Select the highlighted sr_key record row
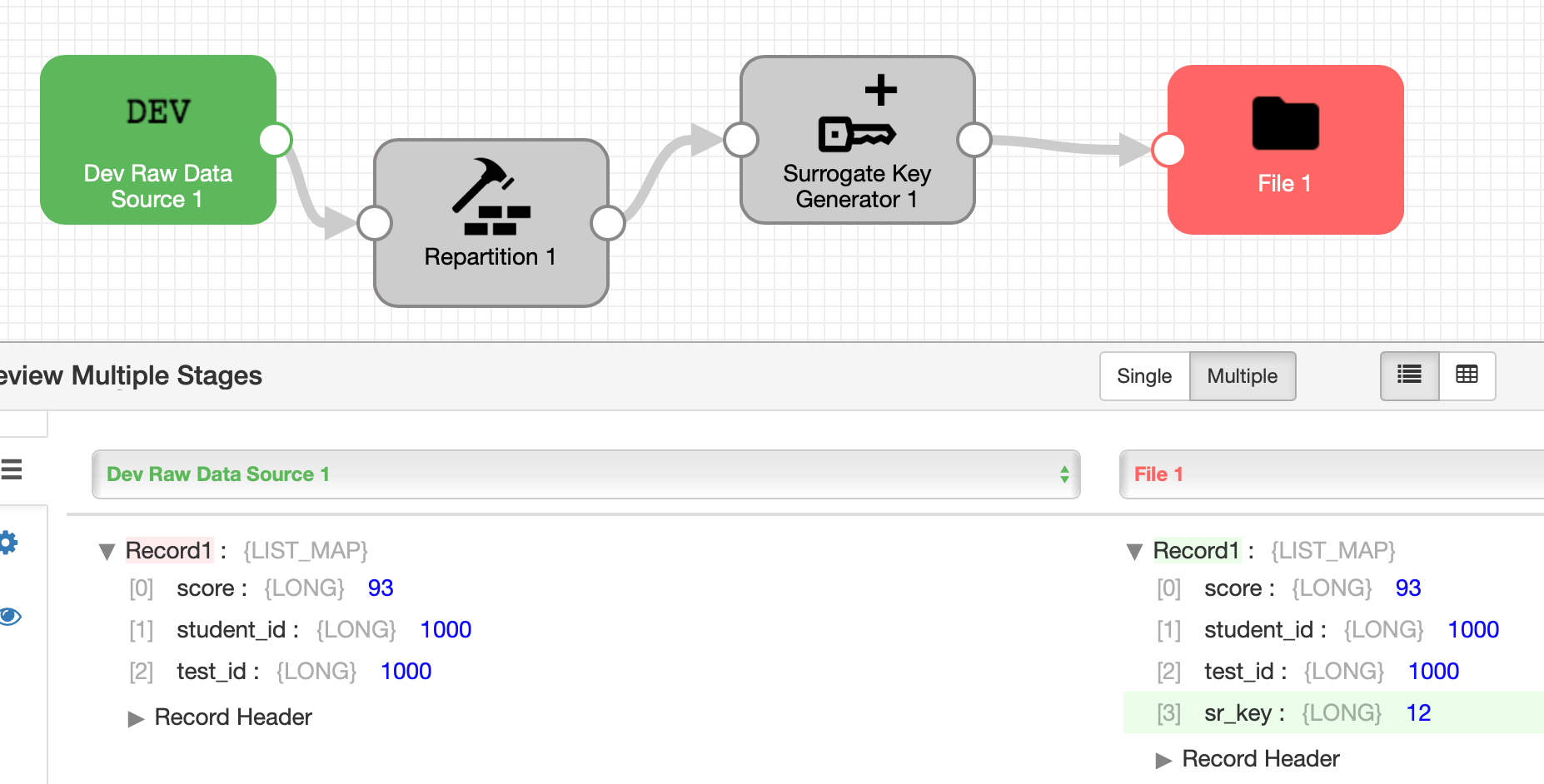The width and height of the screenshot is (1544, 784). tap(1330, 712)
